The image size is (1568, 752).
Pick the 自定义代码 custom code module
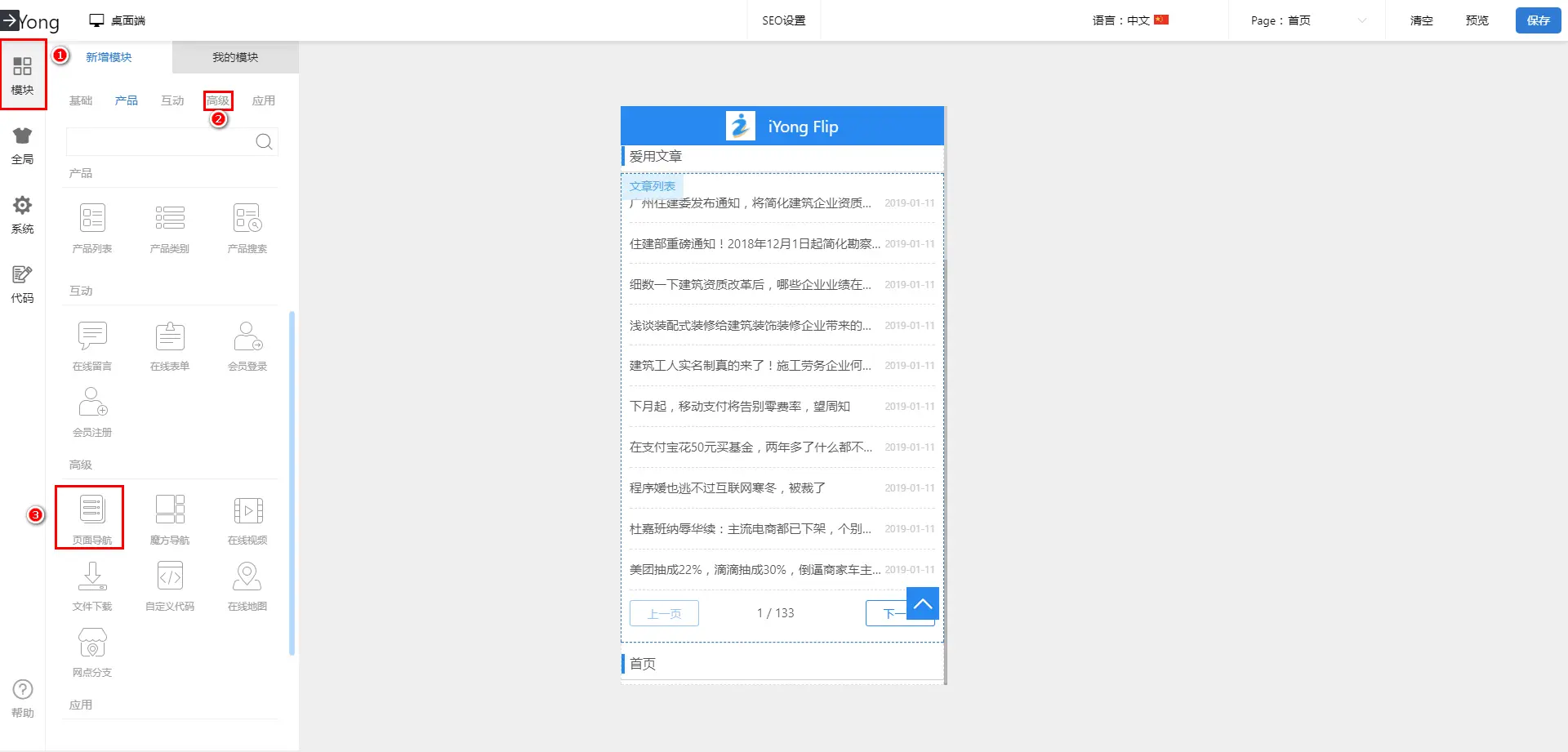(170, 584)
